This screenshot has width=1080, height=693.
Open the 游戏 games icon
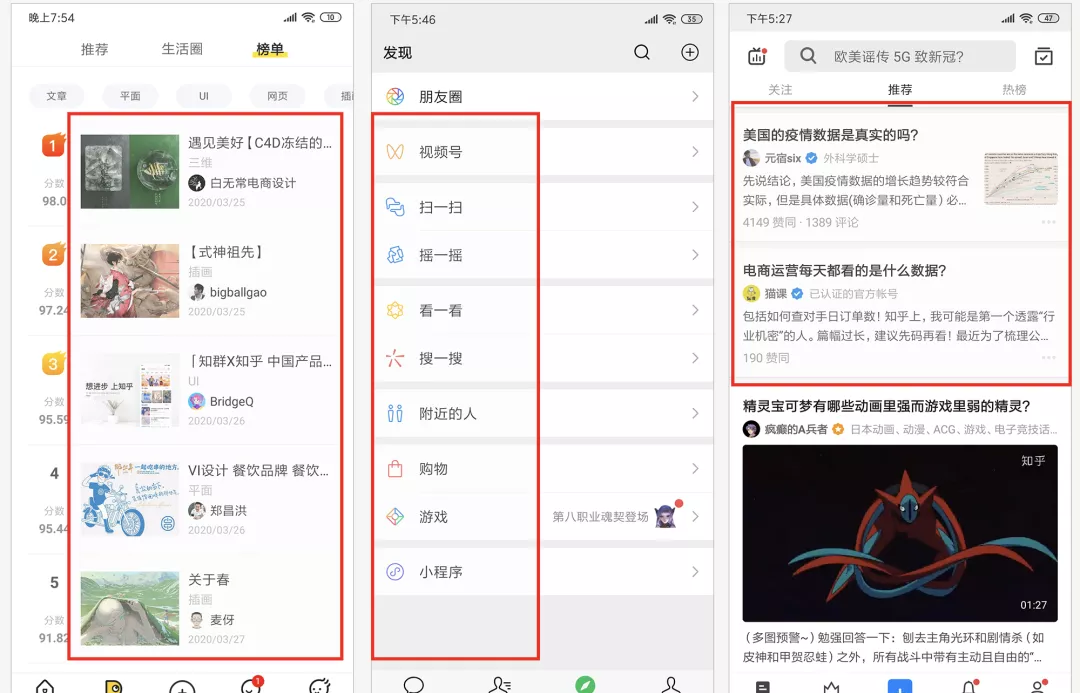coord(395,517)
